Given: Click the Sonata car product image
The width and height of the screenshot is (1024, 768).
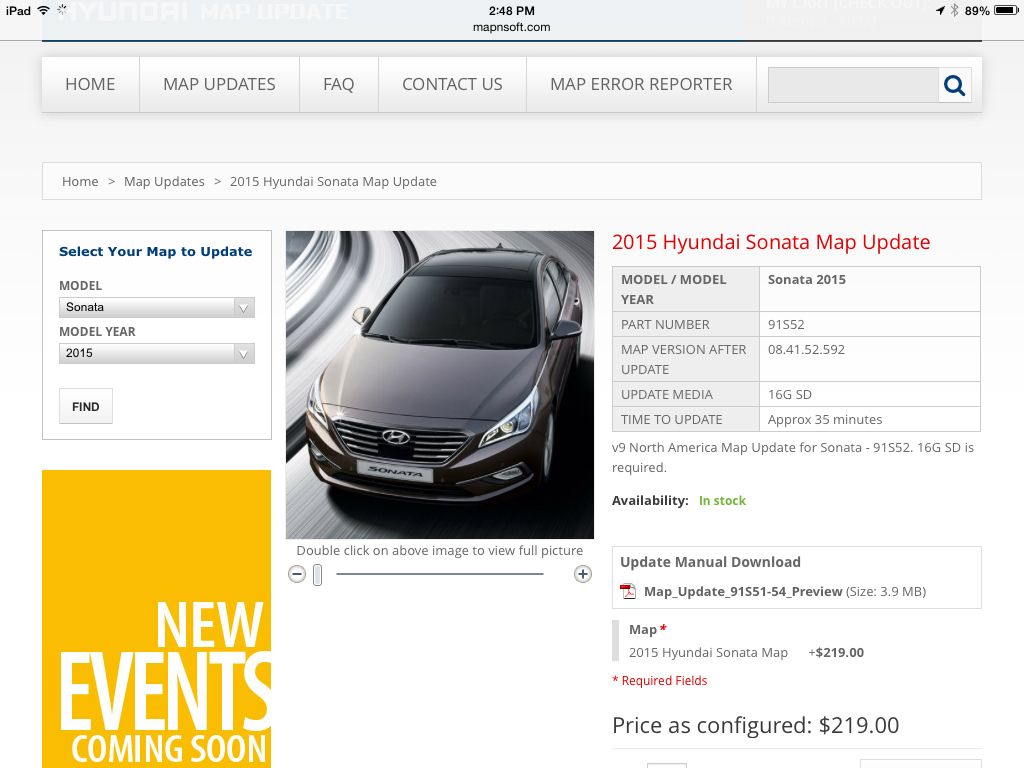Looking at the screenshot, I should (x=440, y=385).
